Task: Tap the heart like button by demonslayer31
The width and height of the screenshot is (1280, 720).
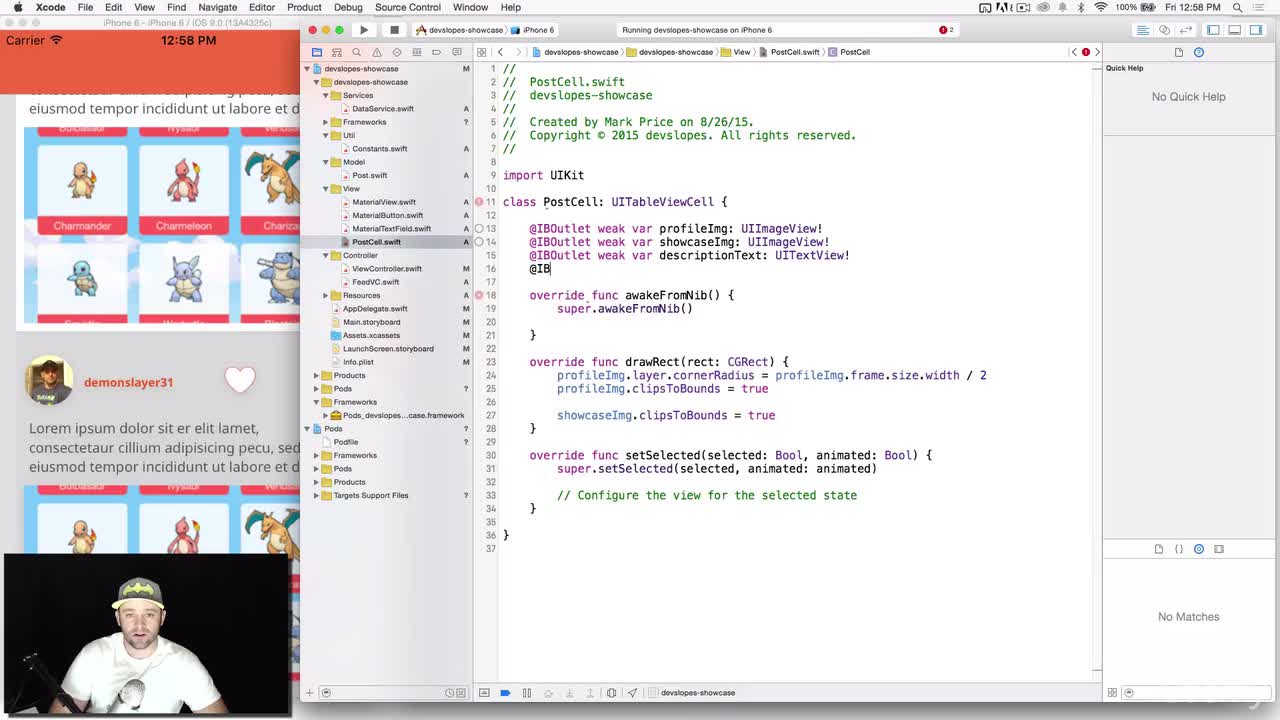Action: click(240, 380)
